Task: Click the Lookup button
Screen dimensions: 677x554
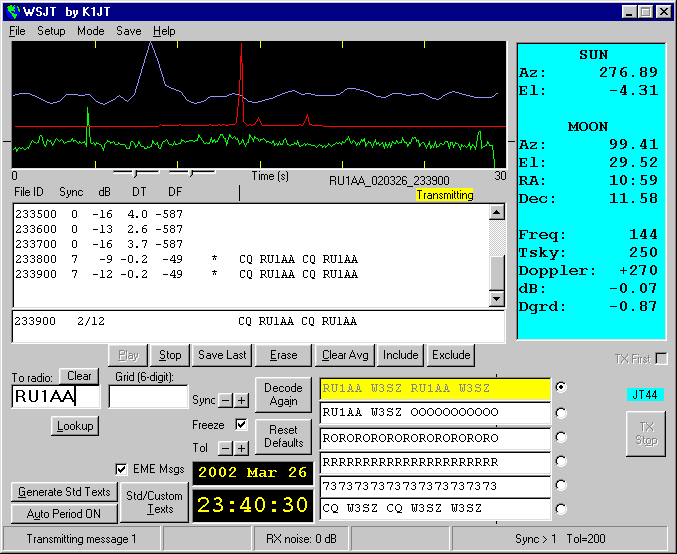Action: pyautogui.click(x=75, y=426)
